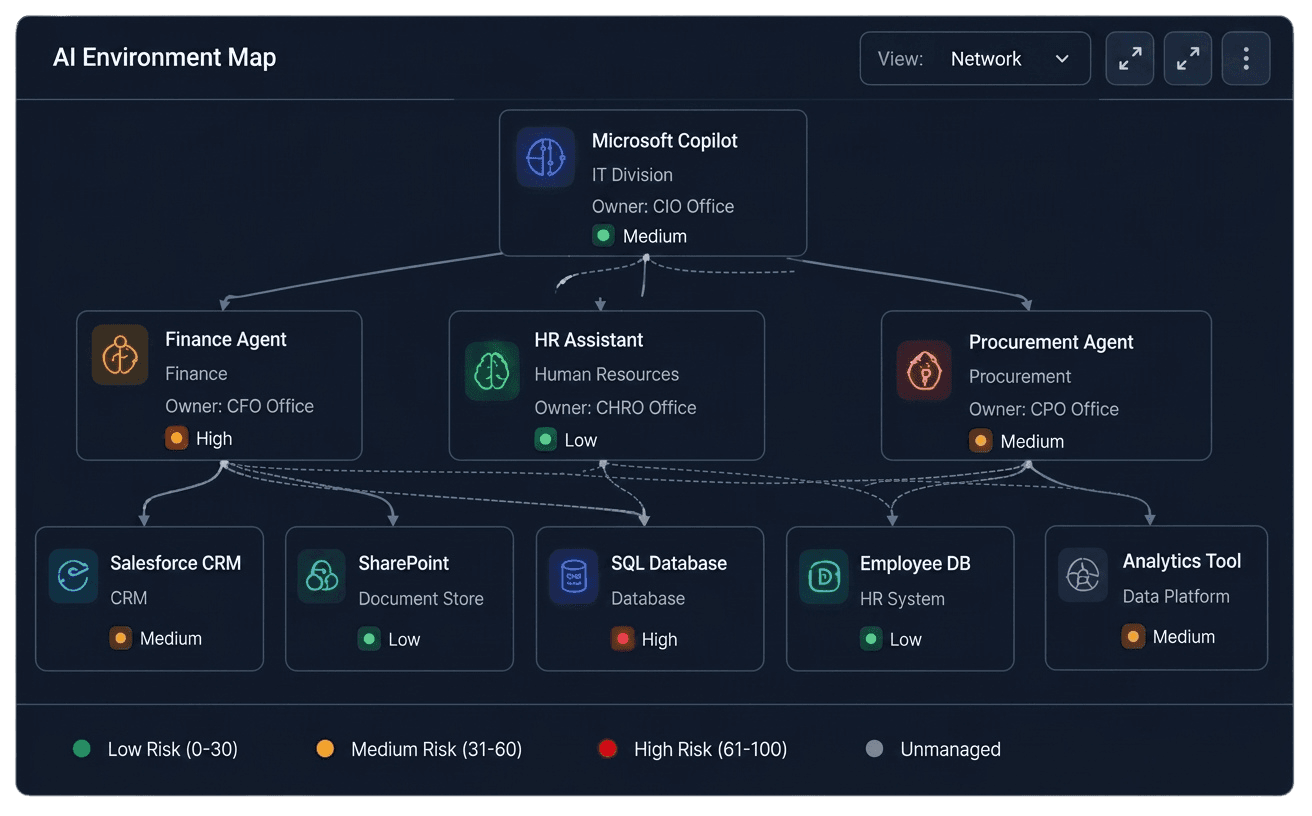
Task: Click SQL Database High risk indicator
Action: [623, 639]
